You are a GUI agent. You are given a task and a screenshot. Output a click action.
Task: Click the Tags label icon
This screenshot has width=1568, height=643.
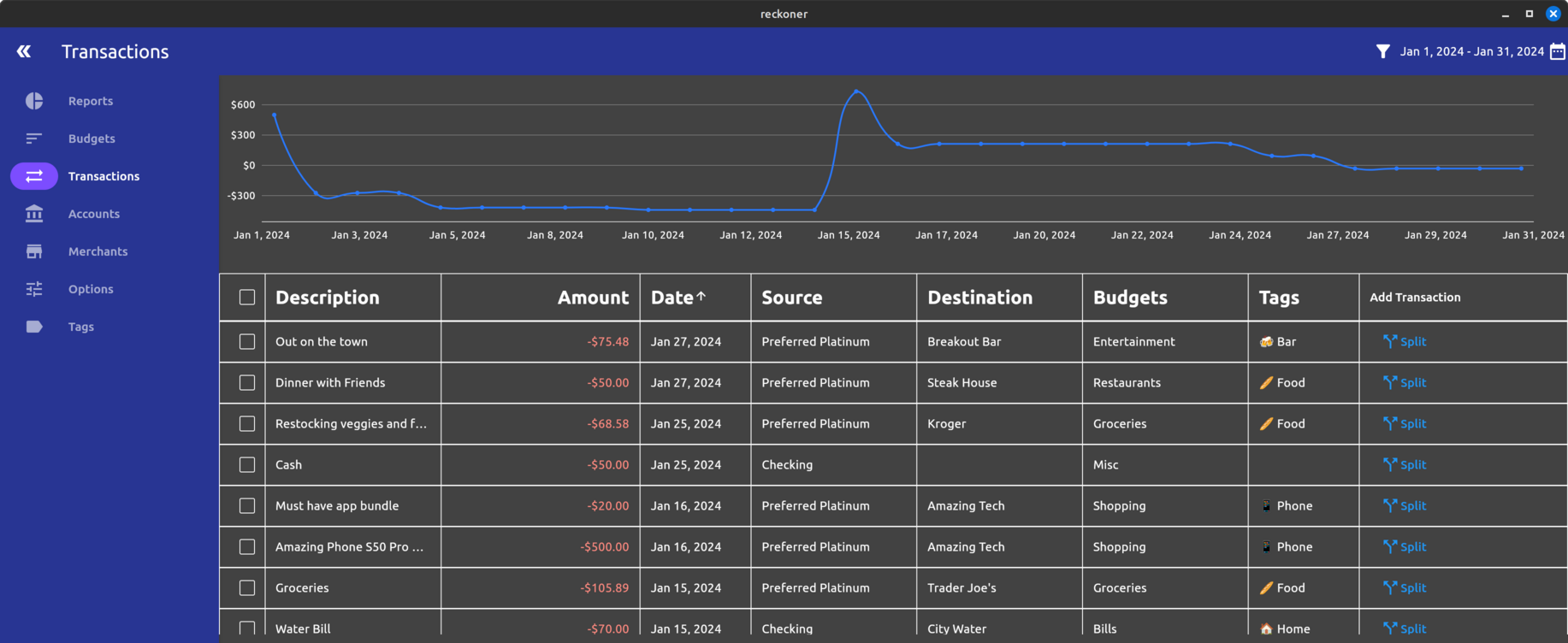(x=34, y=327)
